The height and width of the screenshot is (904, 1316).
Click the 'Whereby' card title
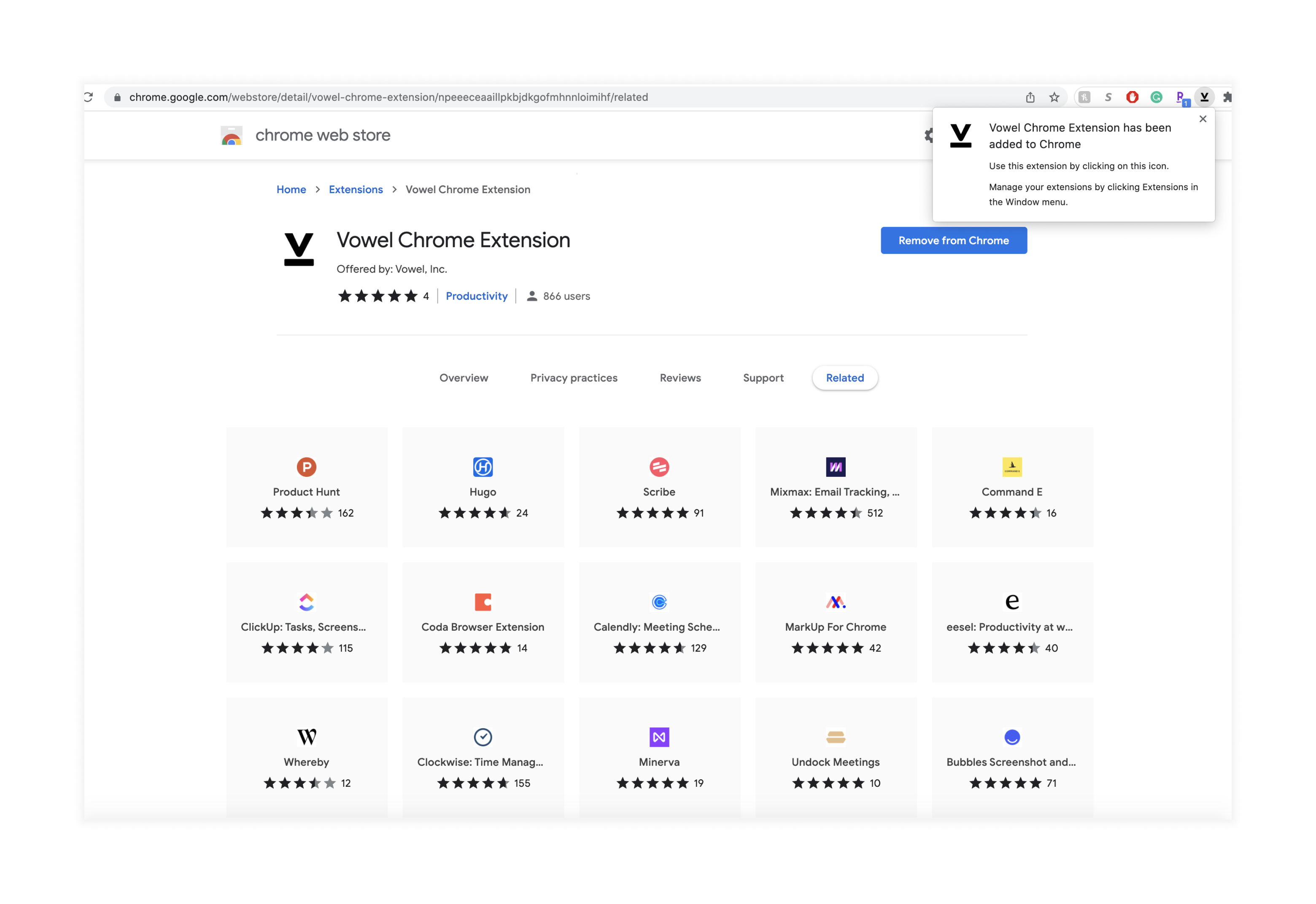[x=307, y=762]
